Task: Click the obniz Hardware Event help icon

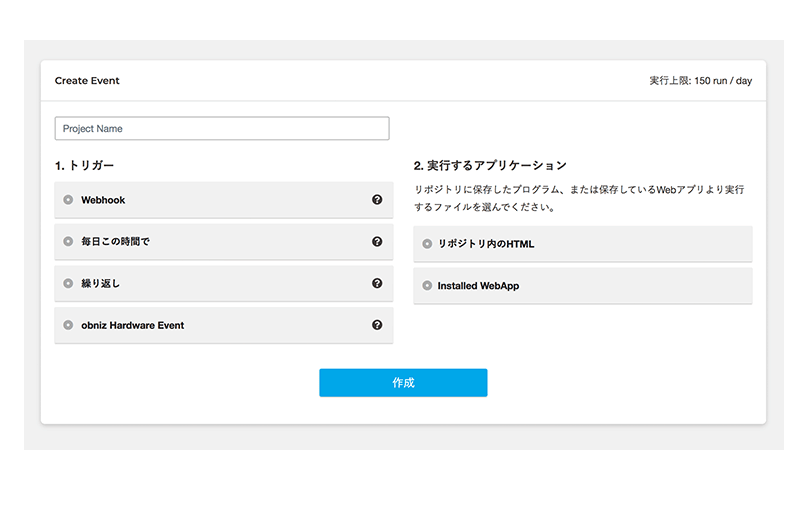Action: (x=377, y=325)
